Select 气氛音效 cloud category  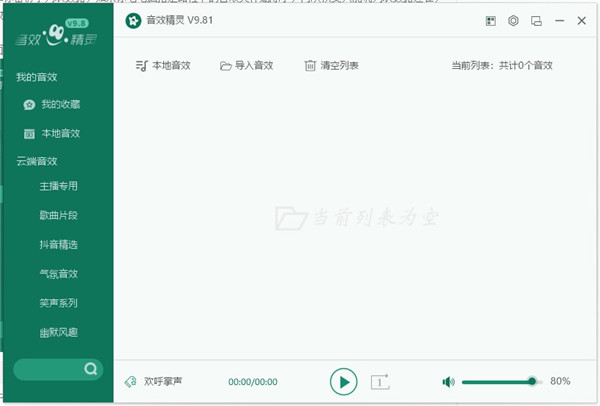click(x=58, y=273)
